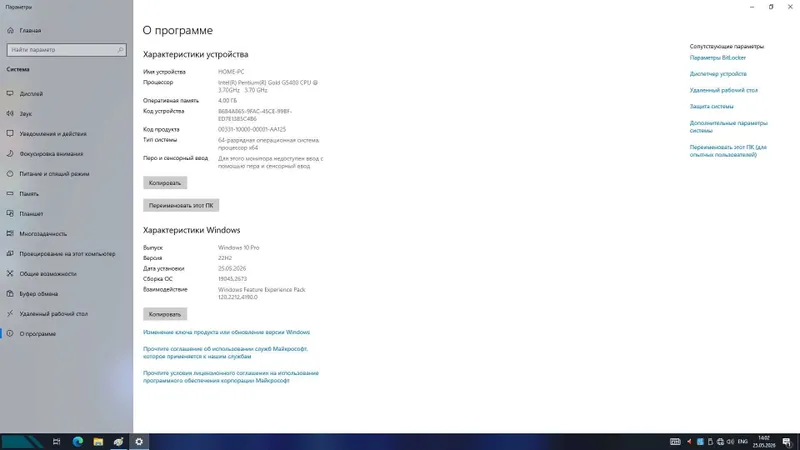800x450 pixels.
Task: Click the product ID 00331-10000-00001-AA125
Action: click(x=252, y=130)
